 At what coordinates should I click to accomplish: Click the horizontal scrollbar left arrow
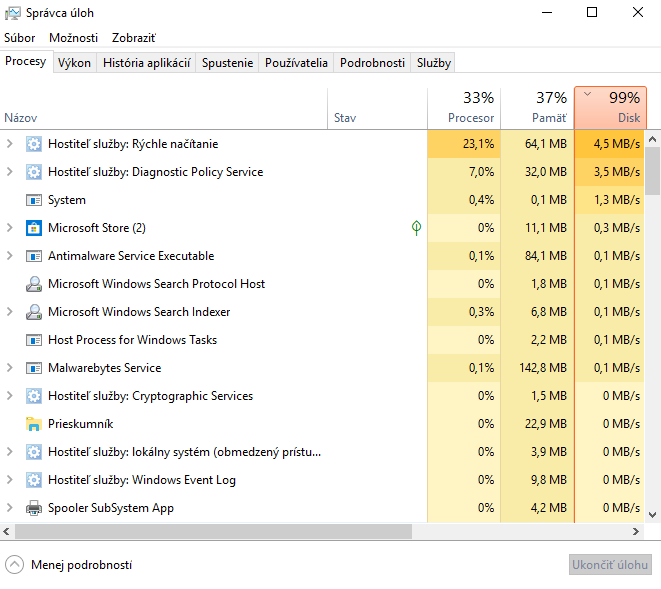(x=6, y=531)
